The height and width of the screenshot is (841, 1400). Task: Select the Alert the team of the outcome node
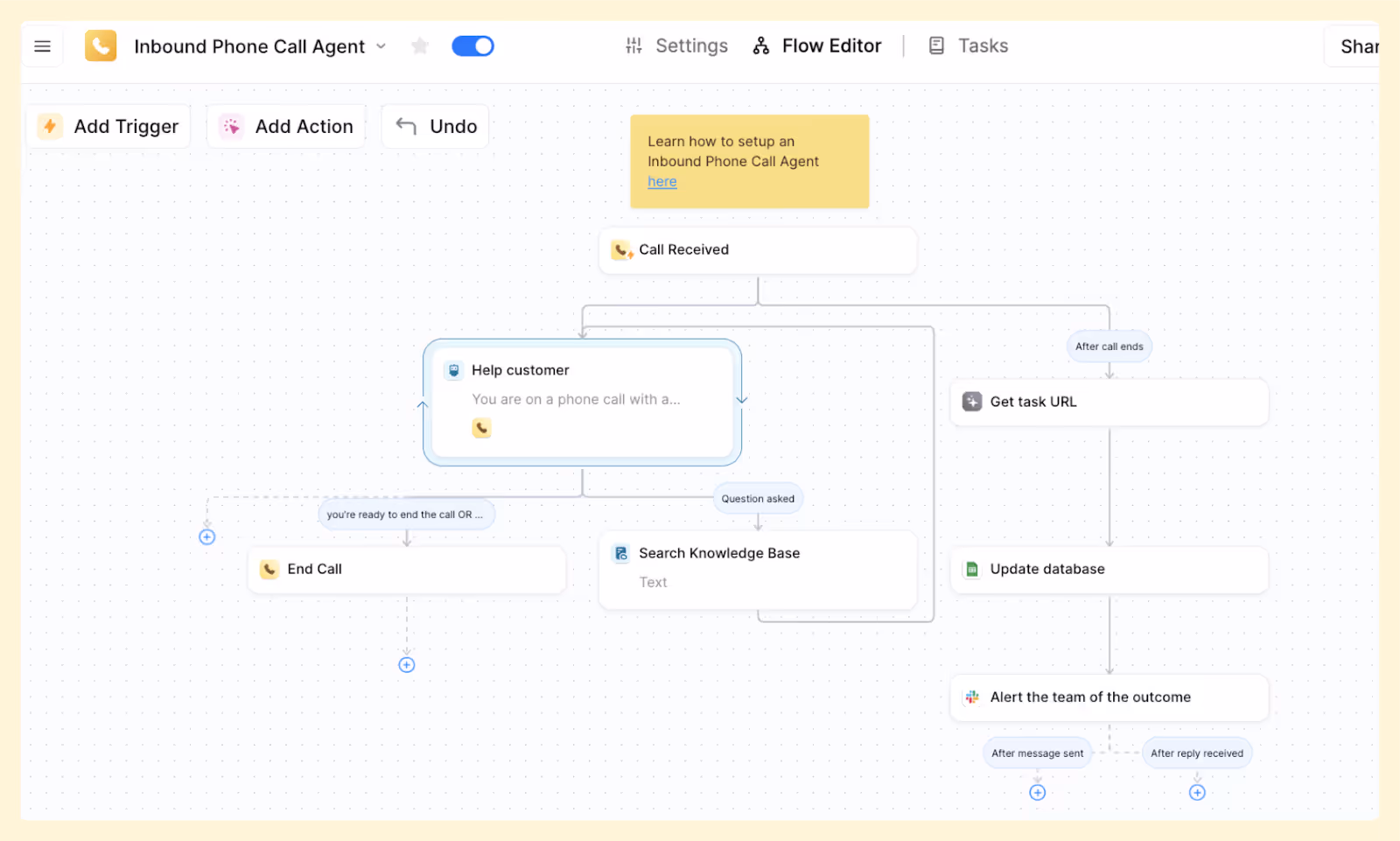(1109, 697)
